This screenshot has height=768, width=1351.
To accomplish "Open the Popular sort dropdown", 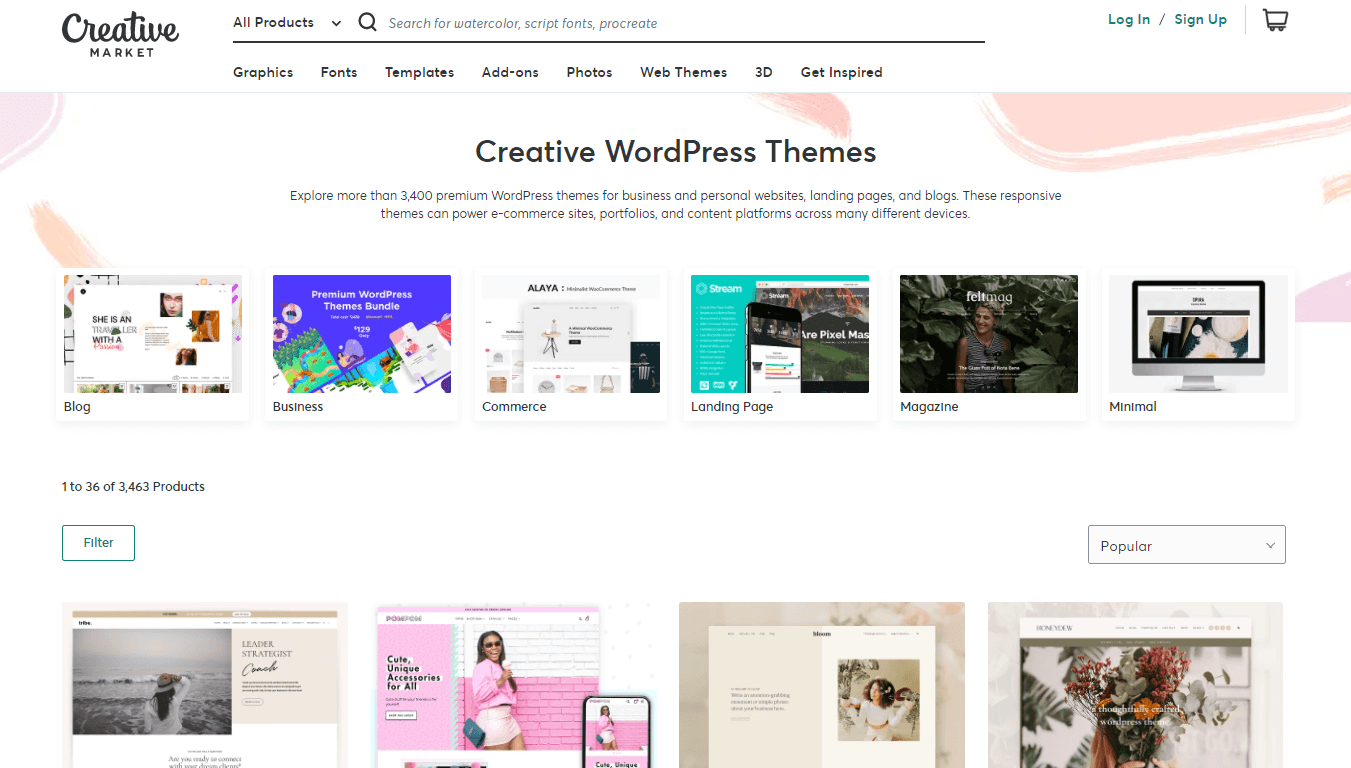I will click(1185, 544).
